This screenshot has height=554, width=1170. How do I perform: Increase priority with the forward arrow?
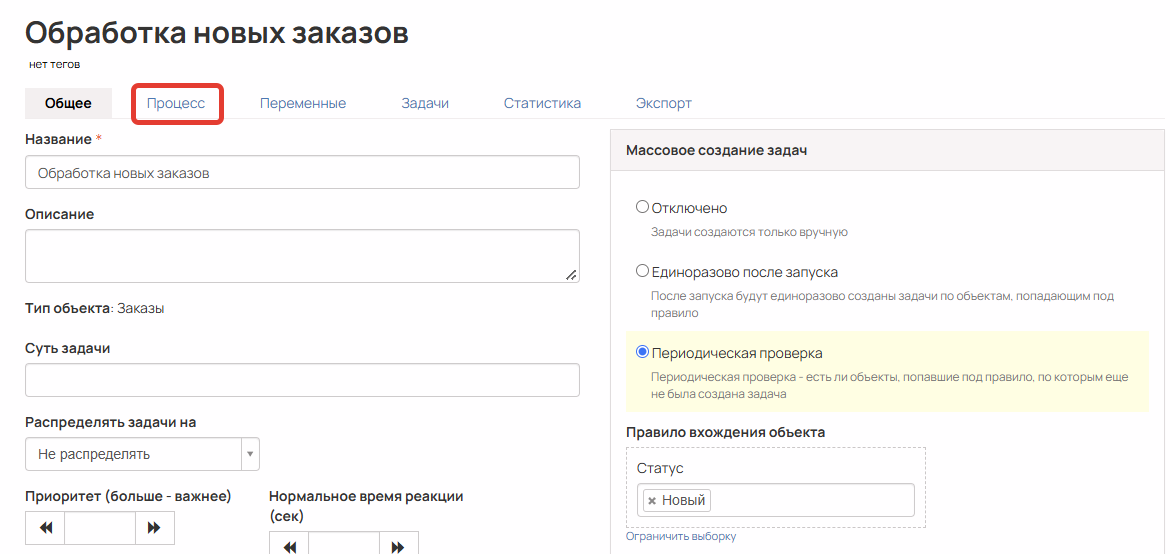click(154, 528)
